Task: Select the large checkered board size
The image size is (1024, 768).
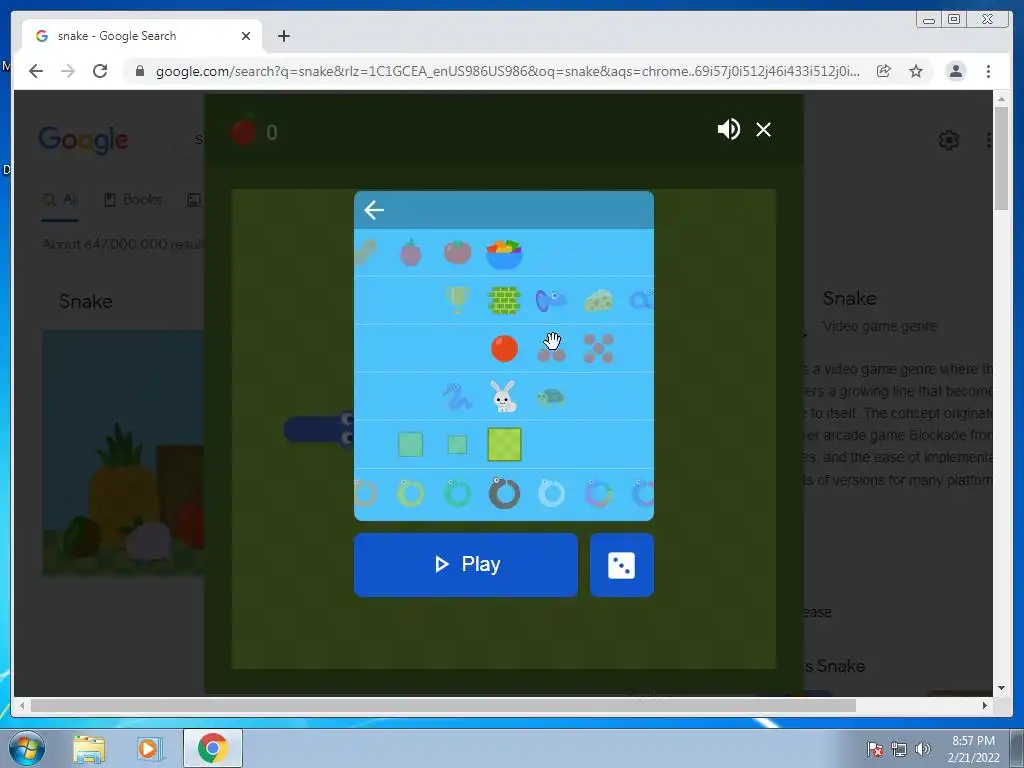Action: pos(504,445)
